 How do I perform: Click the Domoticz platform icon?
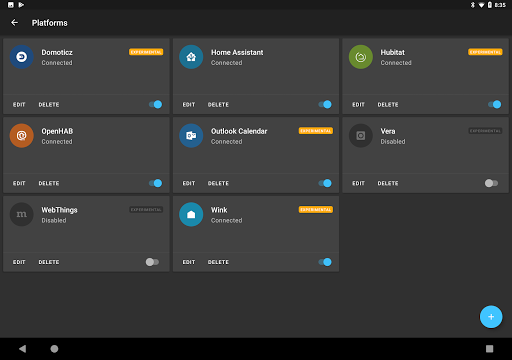[22, 57]
